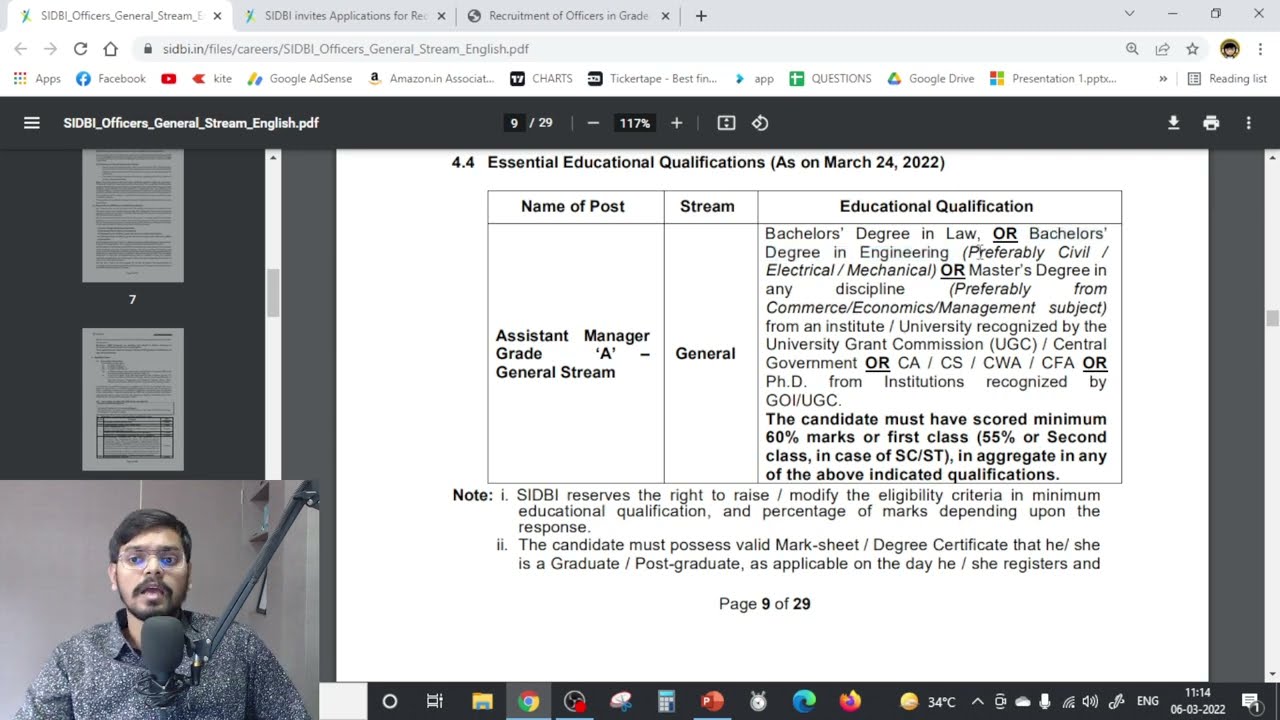Close the SIDBI_Officers_General_Stream tab

pos(217,15)
